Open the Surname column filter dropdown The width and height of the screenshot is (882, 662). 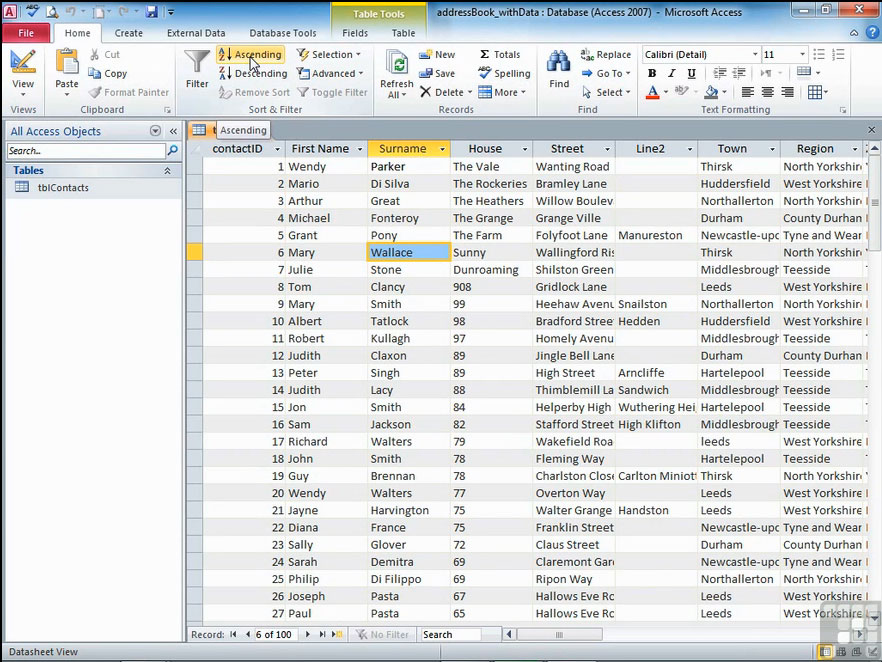tap(440, 149)
